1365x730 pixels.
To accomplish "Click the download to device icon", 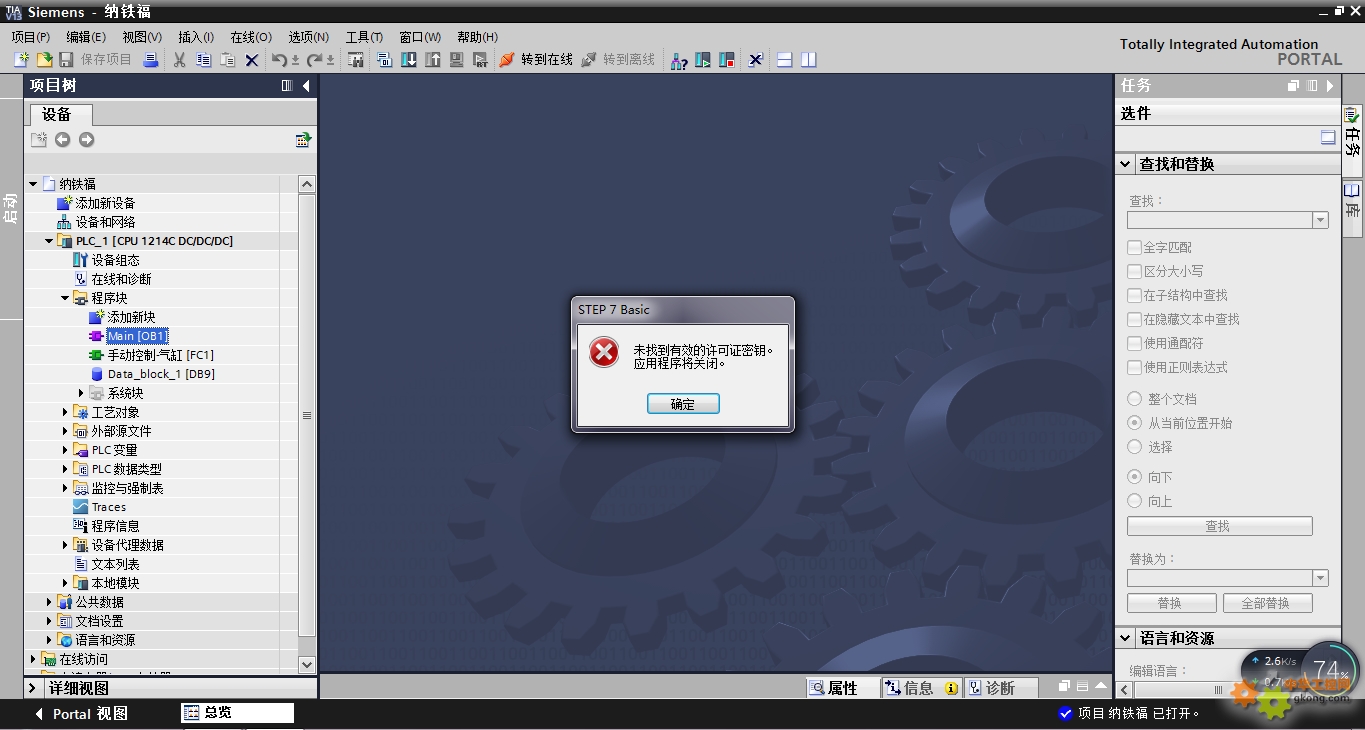I will click(409, 60).
